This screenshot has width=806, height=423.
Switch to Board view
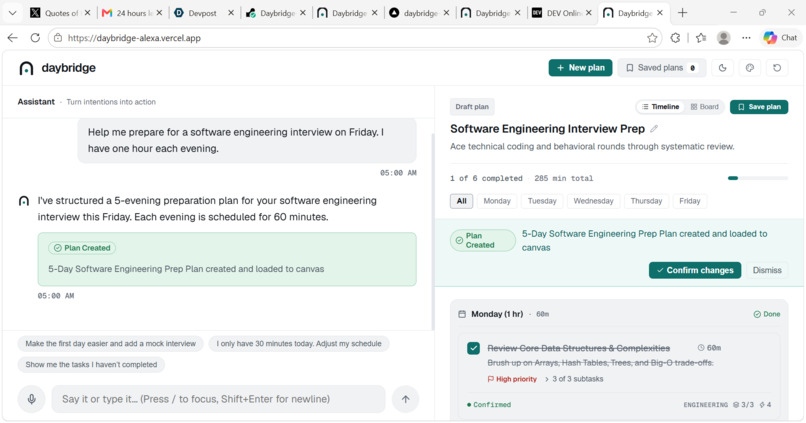pos(704,107)
